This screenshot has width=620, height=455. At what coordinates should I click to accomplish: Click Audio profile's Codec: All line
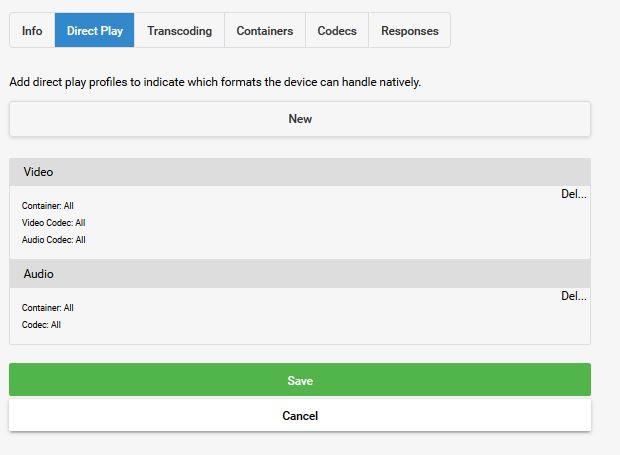tap(42, 325)
